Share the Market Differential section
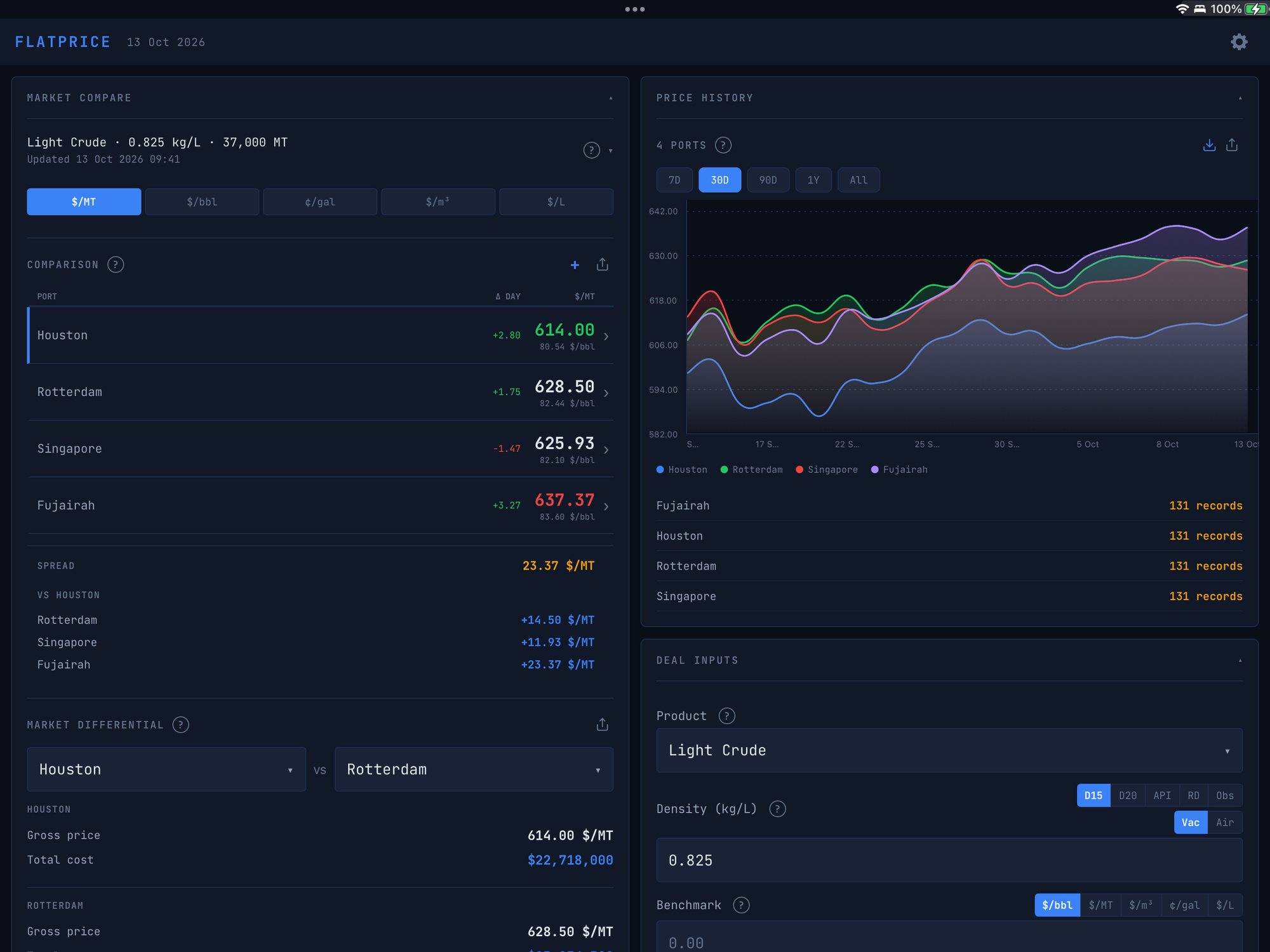The height and width of the screenshot is (952, 1270). 603,725
